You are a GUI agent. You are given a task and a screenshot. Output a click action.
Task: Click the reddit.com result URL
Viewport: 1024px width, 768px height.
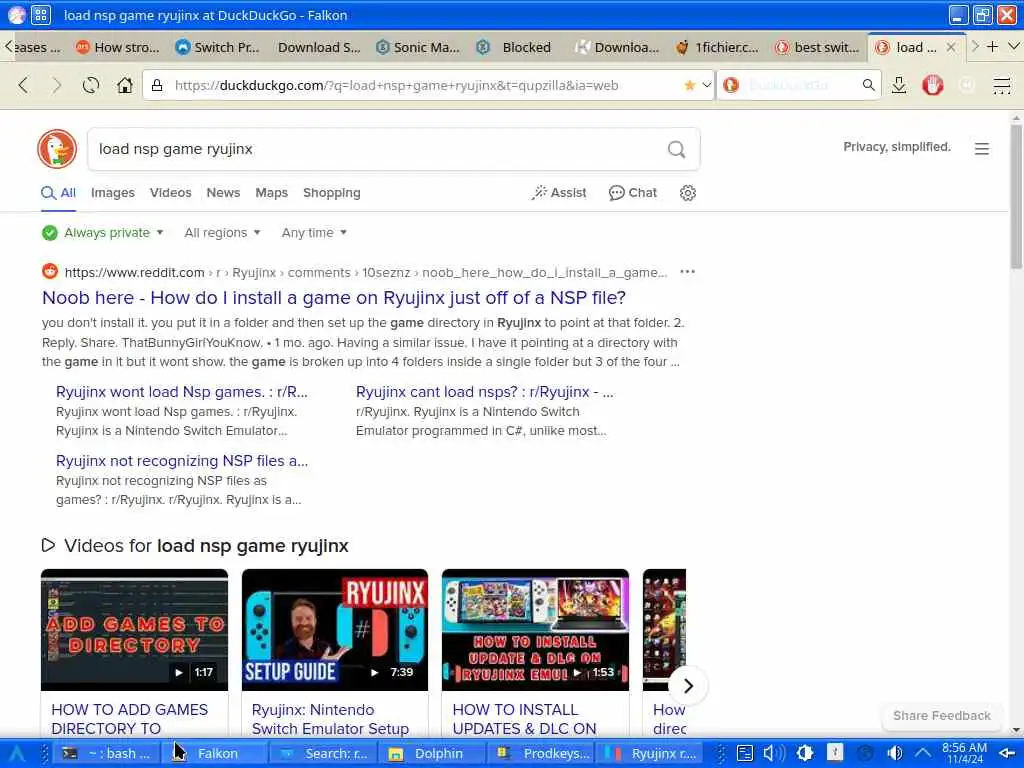pyautogui.click(x=135, y=272)
